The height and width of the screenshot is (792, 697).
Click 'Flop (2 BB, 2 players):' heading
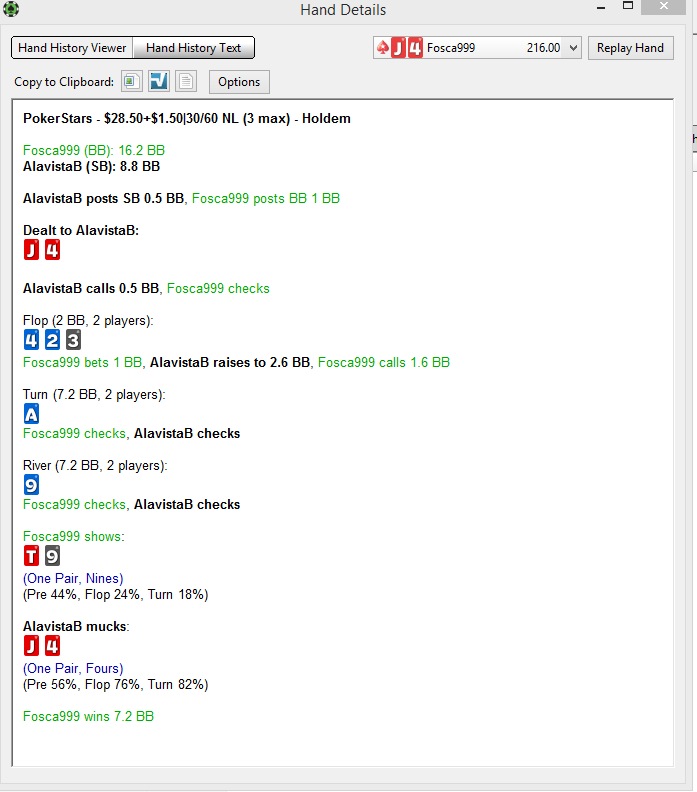coord(88,321)
